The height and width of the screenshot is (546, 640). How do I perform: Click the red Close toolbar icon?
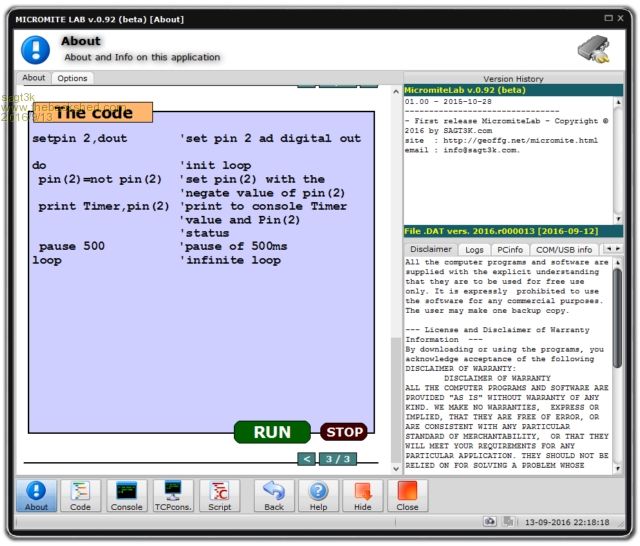coord(407,496)
